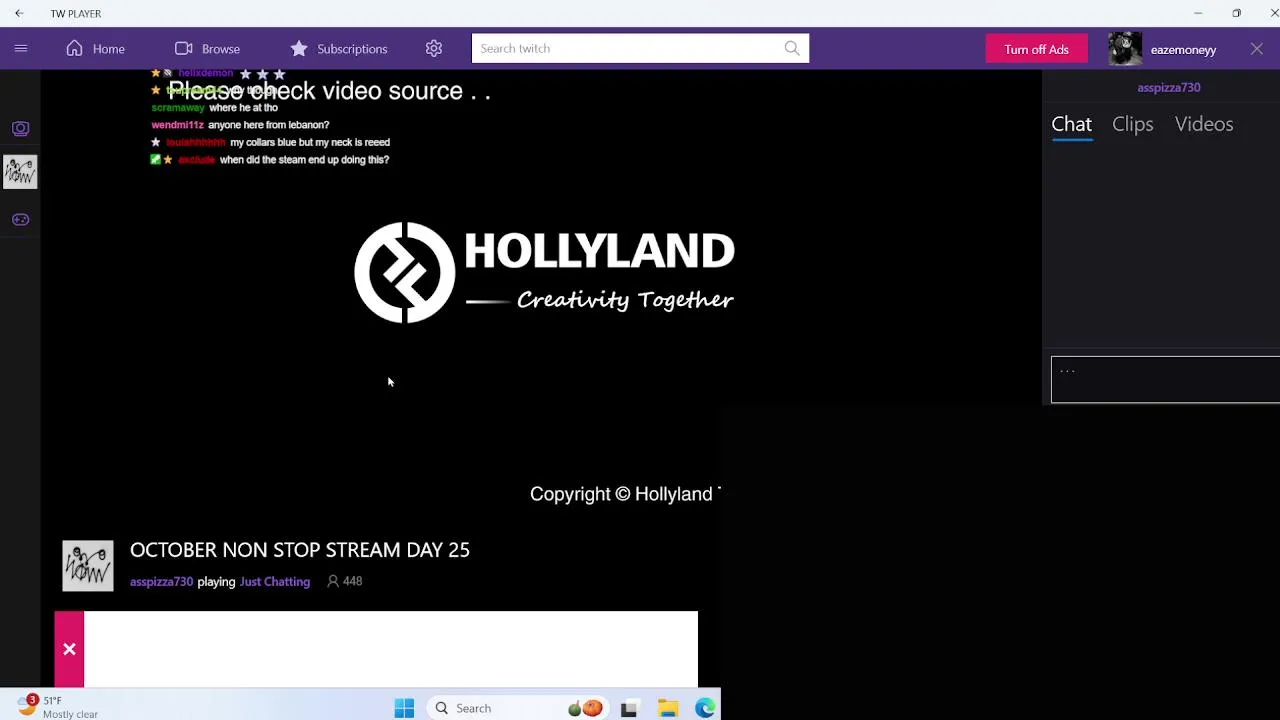Click the OCTOBER NON STOP STREAM DAY 25 title
This screenshot has width=1280, height=720.
(299, 550)
